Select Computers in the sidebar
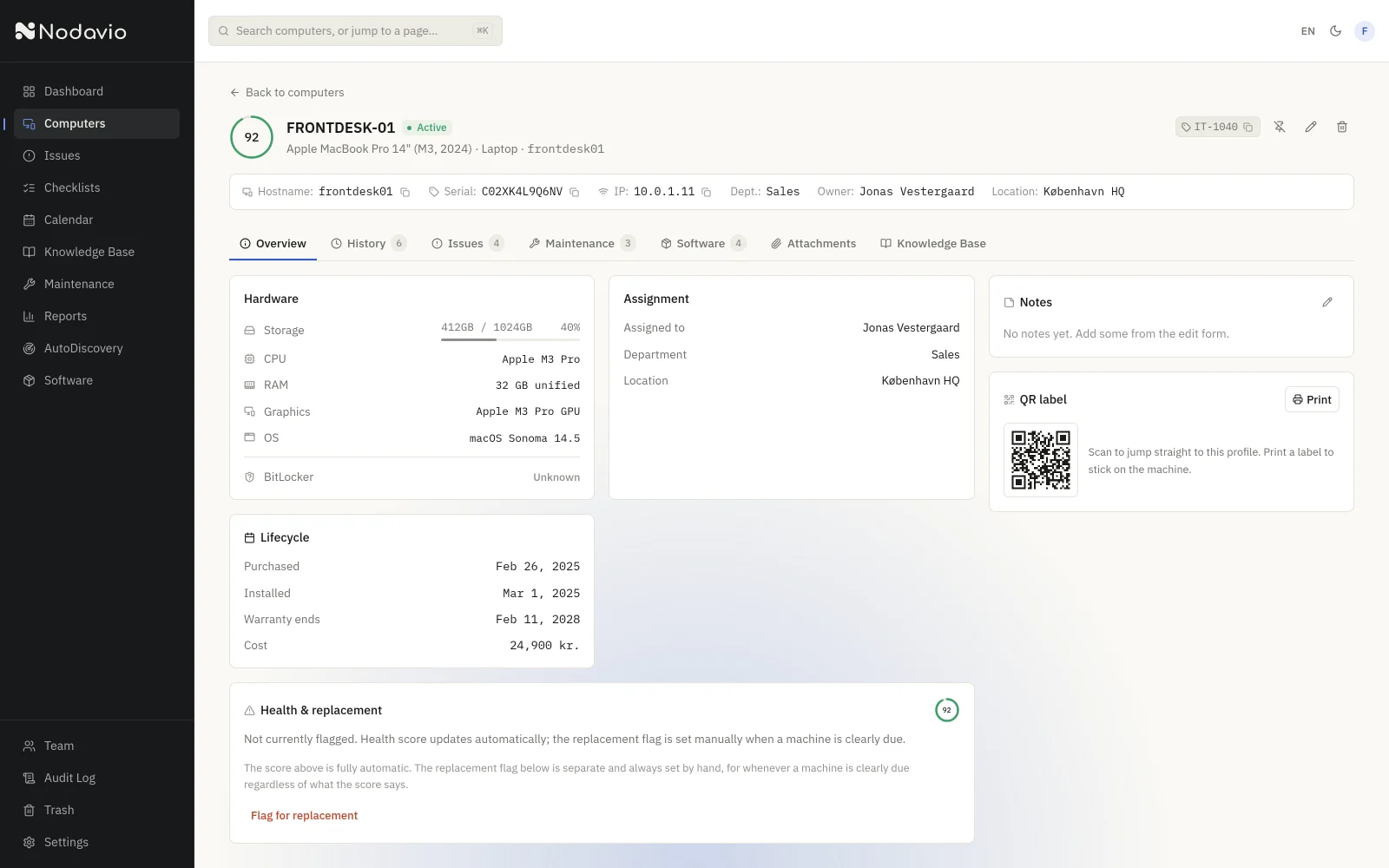 (96, 123)
